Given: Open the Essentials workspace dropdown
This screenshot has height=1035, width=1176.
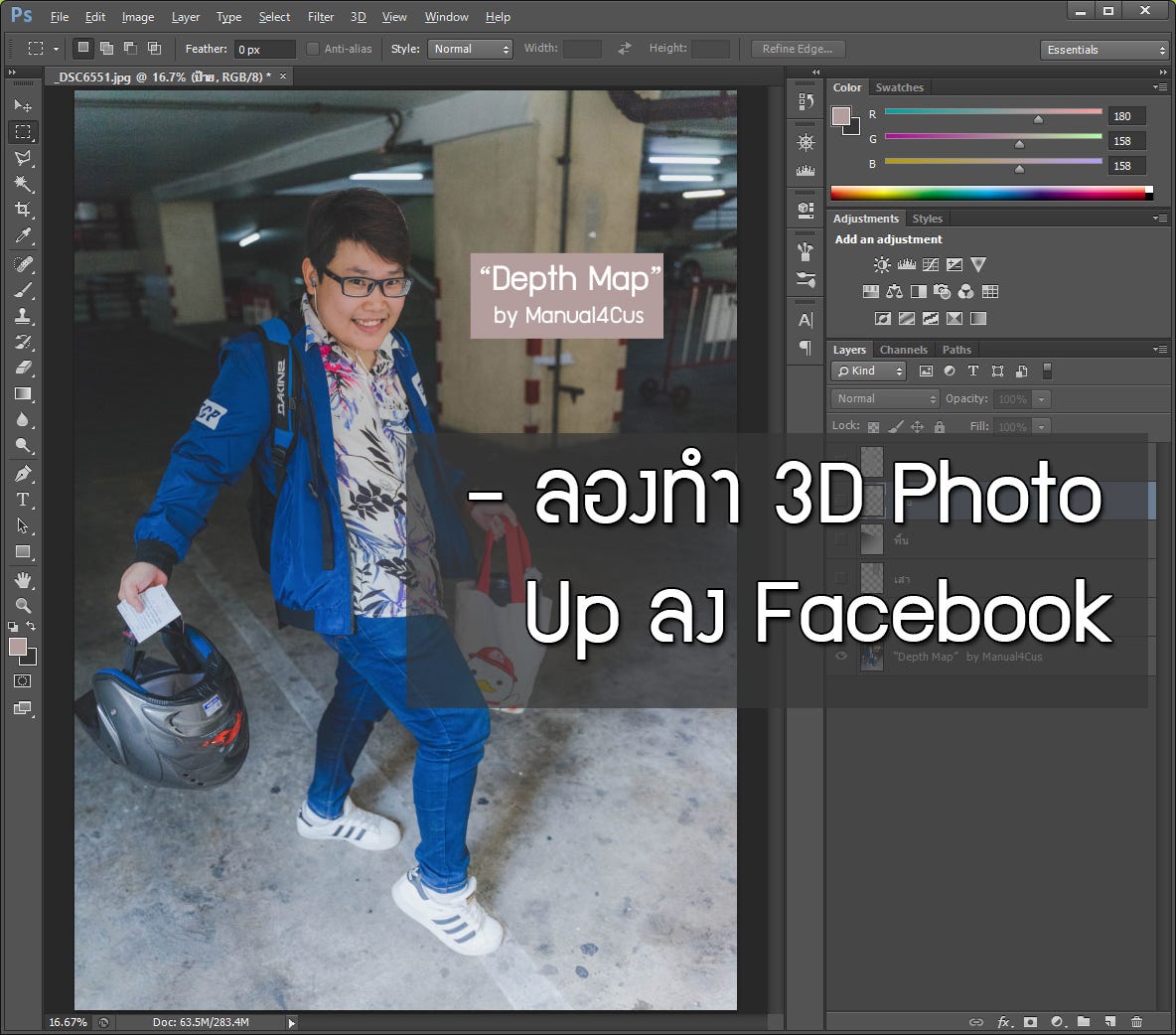Looking at the screenshot, I should click(x=1104, y=50).
